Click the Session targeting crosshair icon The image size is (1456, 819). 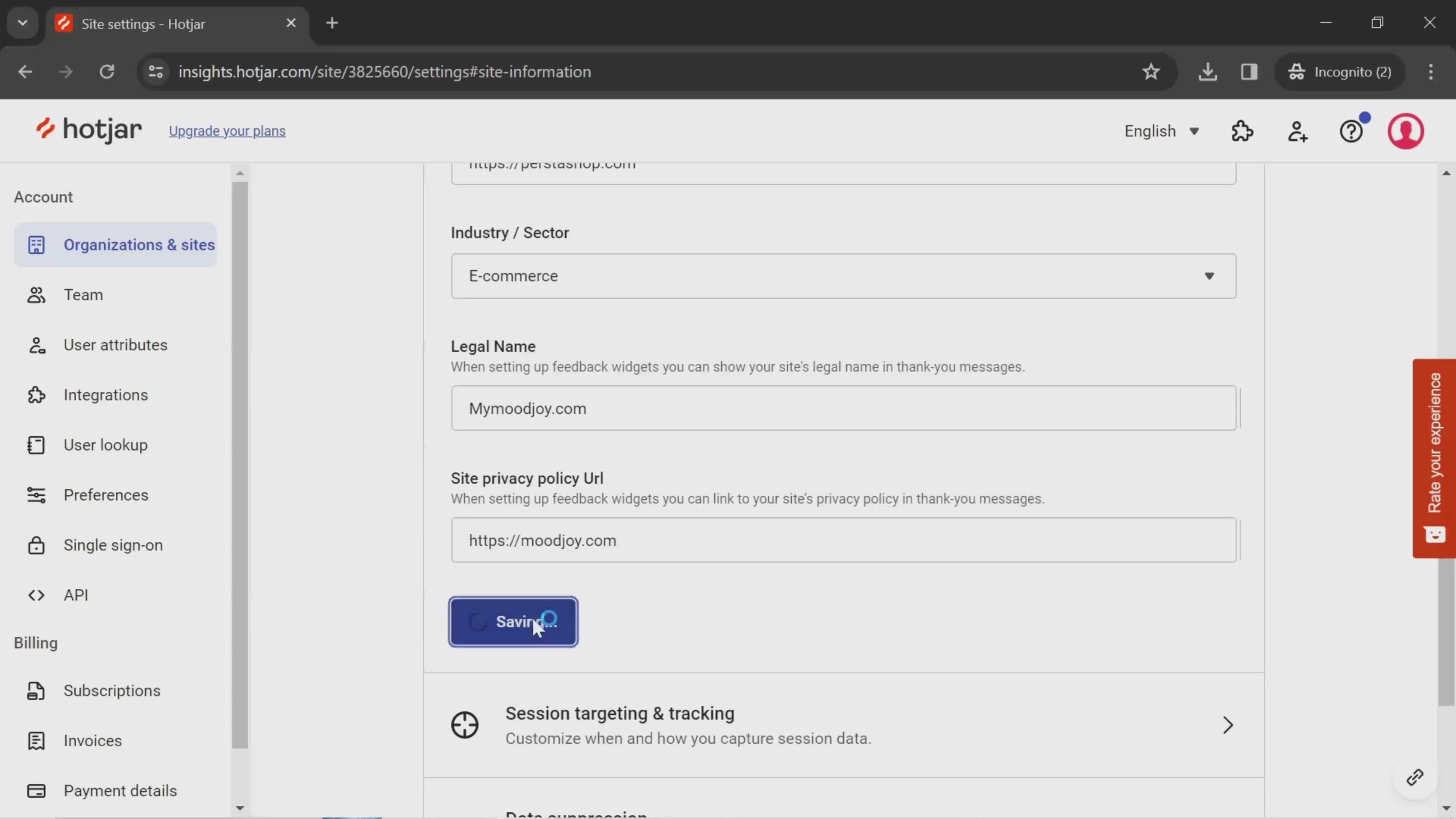(x=464, y=725)
